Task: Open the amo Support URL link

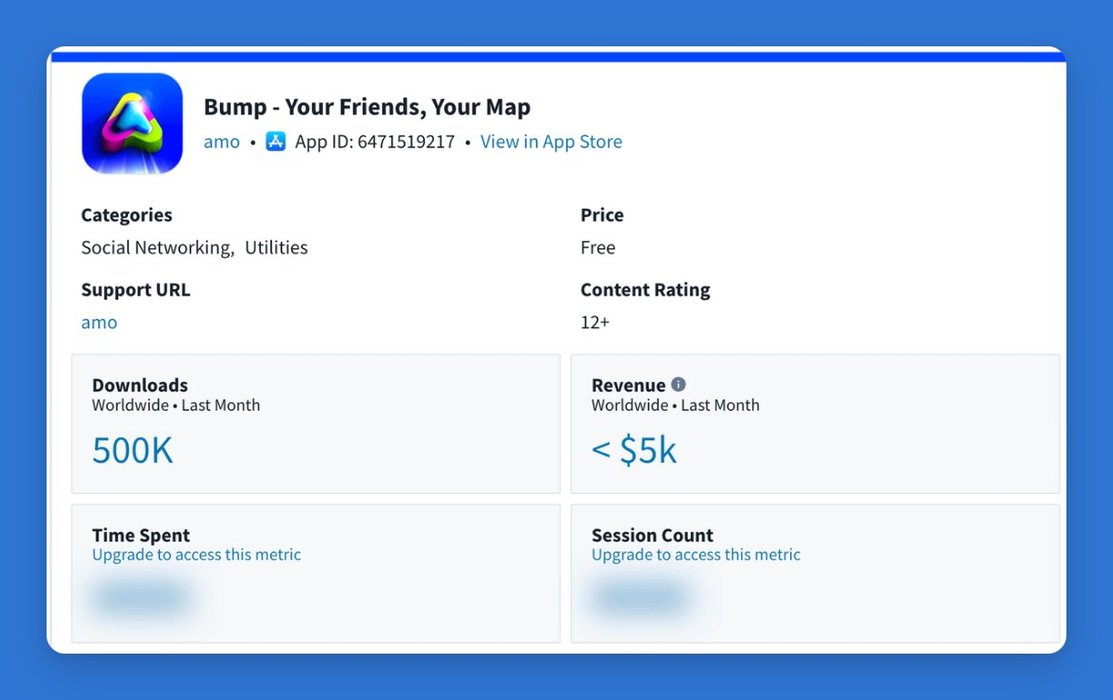Action: pyautogui.click(x=99, y=322)
